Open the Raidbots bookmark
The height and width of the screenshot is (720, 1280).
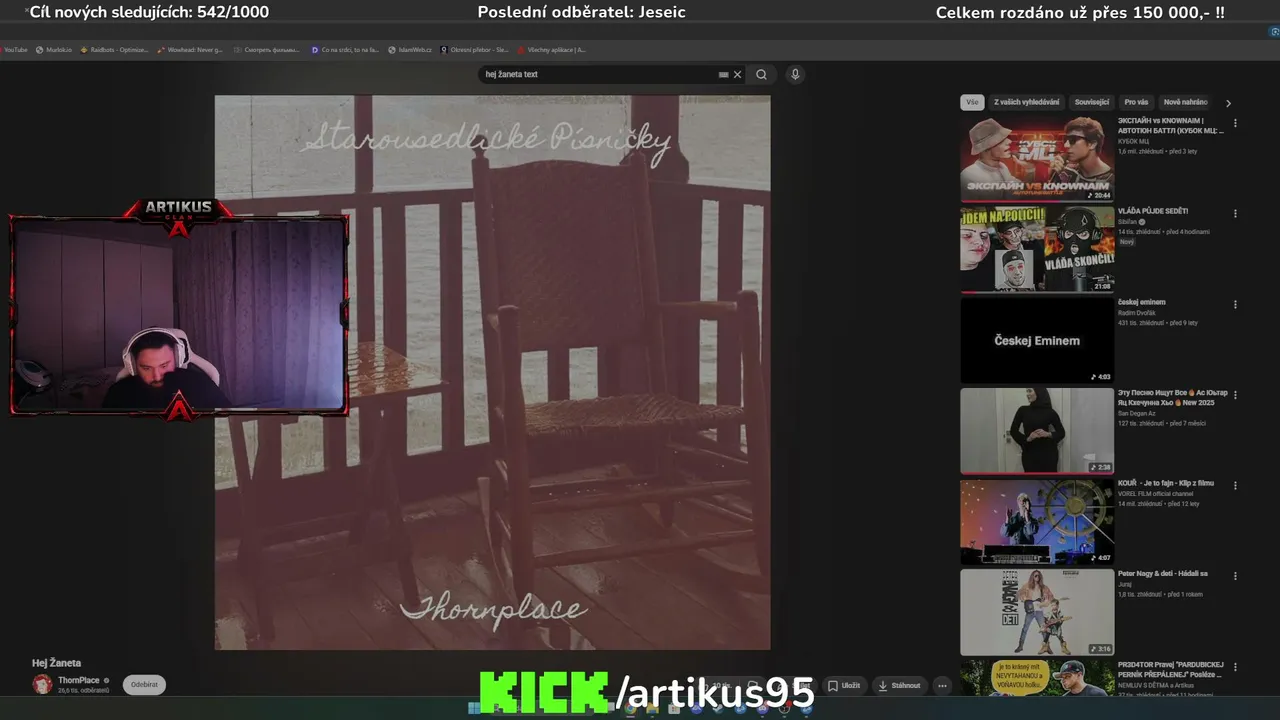(114, 49)
